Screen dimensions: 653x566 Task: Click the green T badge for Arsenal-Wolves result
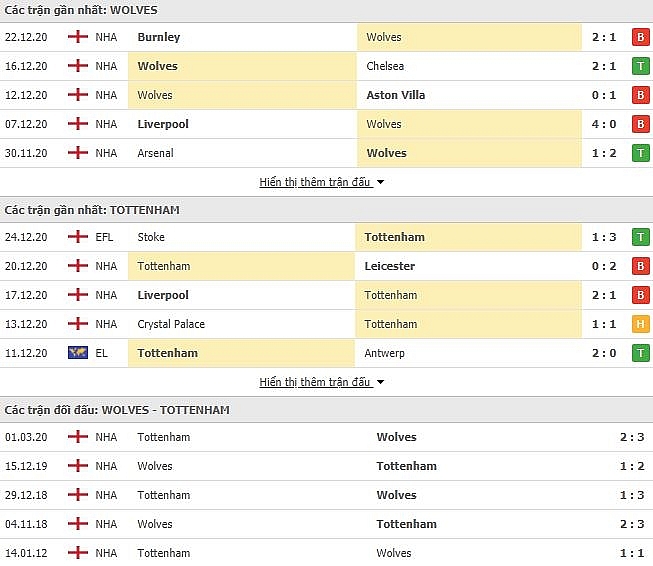click(641, 153)
